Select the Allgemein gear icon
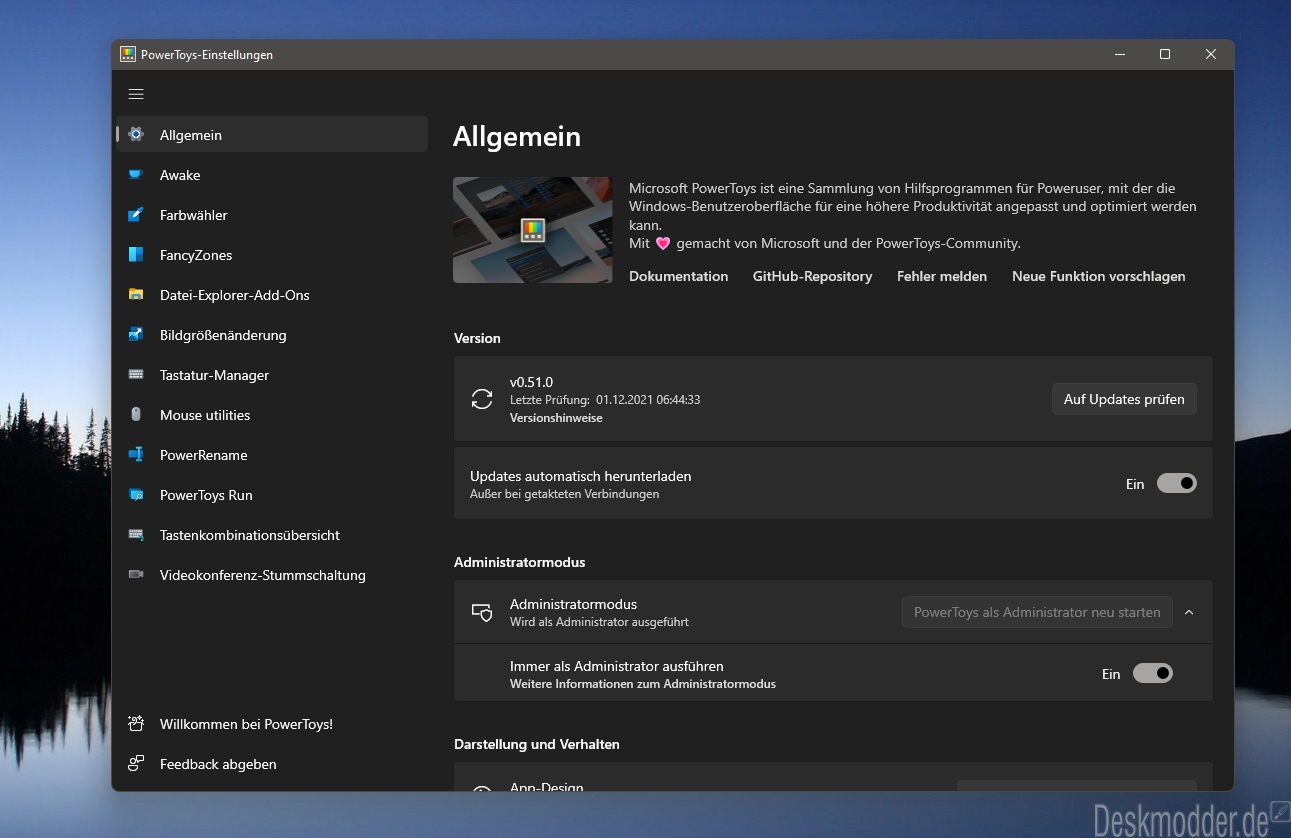The width and height of the screenshot is (1291, 838). 136,134
